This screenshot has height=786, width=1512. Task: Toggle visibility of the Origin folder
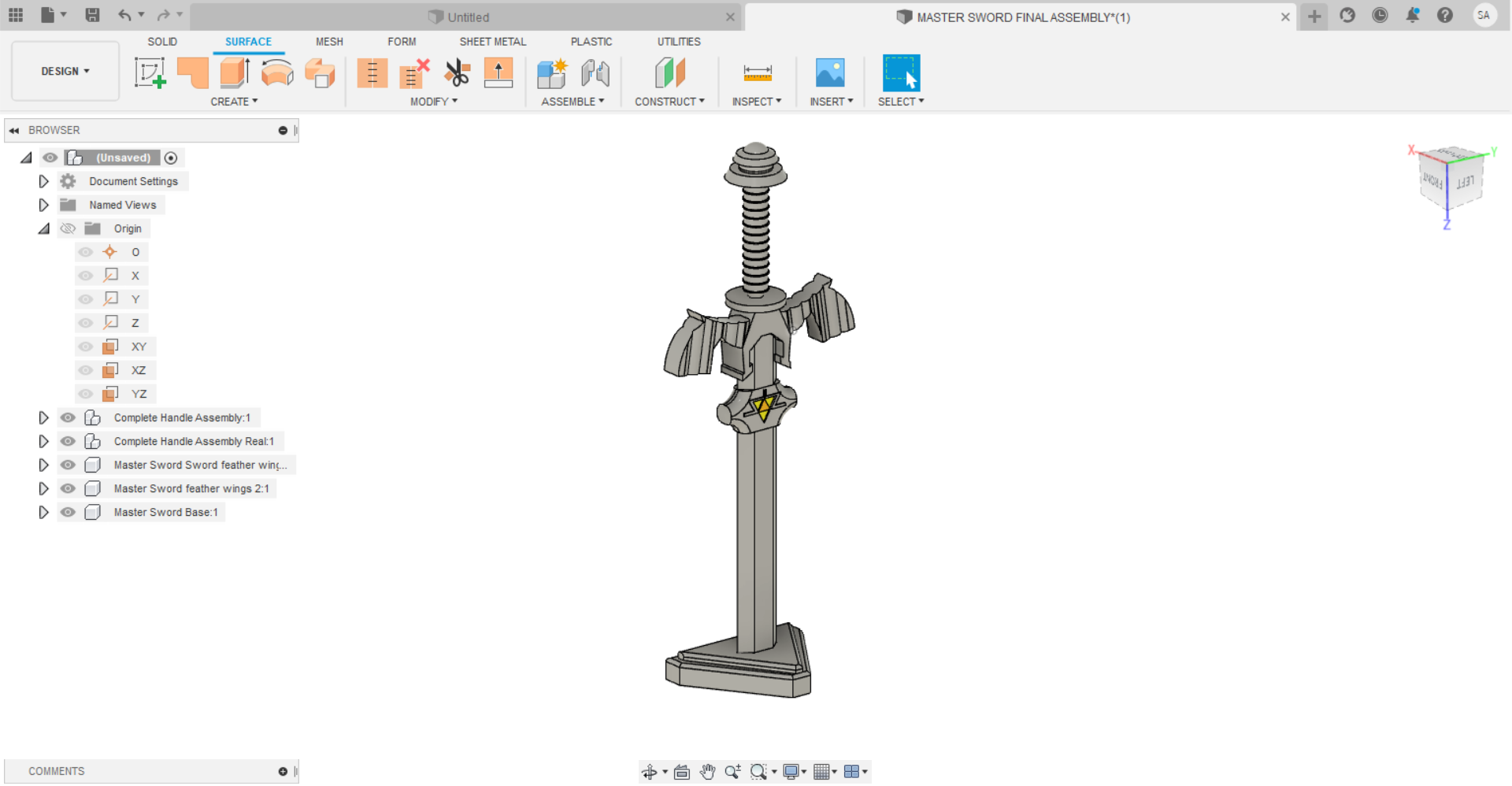point(69,228)
